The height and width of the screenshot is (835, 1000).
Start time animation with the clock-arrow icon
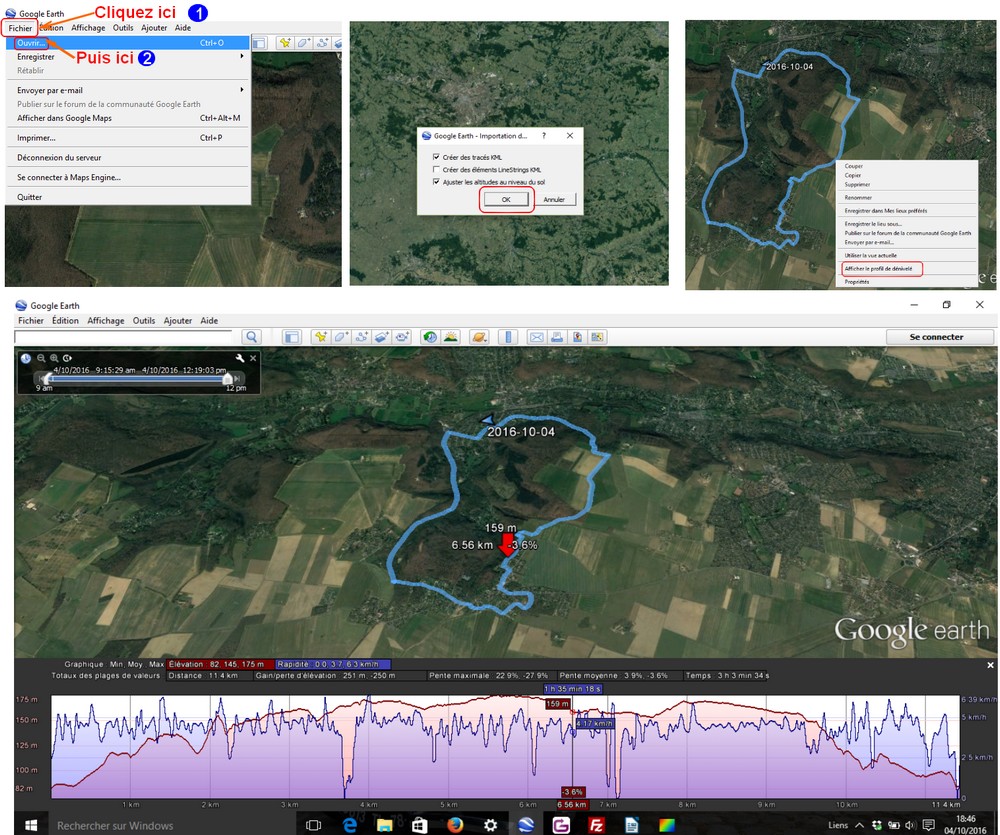click(x=67, y=358)
